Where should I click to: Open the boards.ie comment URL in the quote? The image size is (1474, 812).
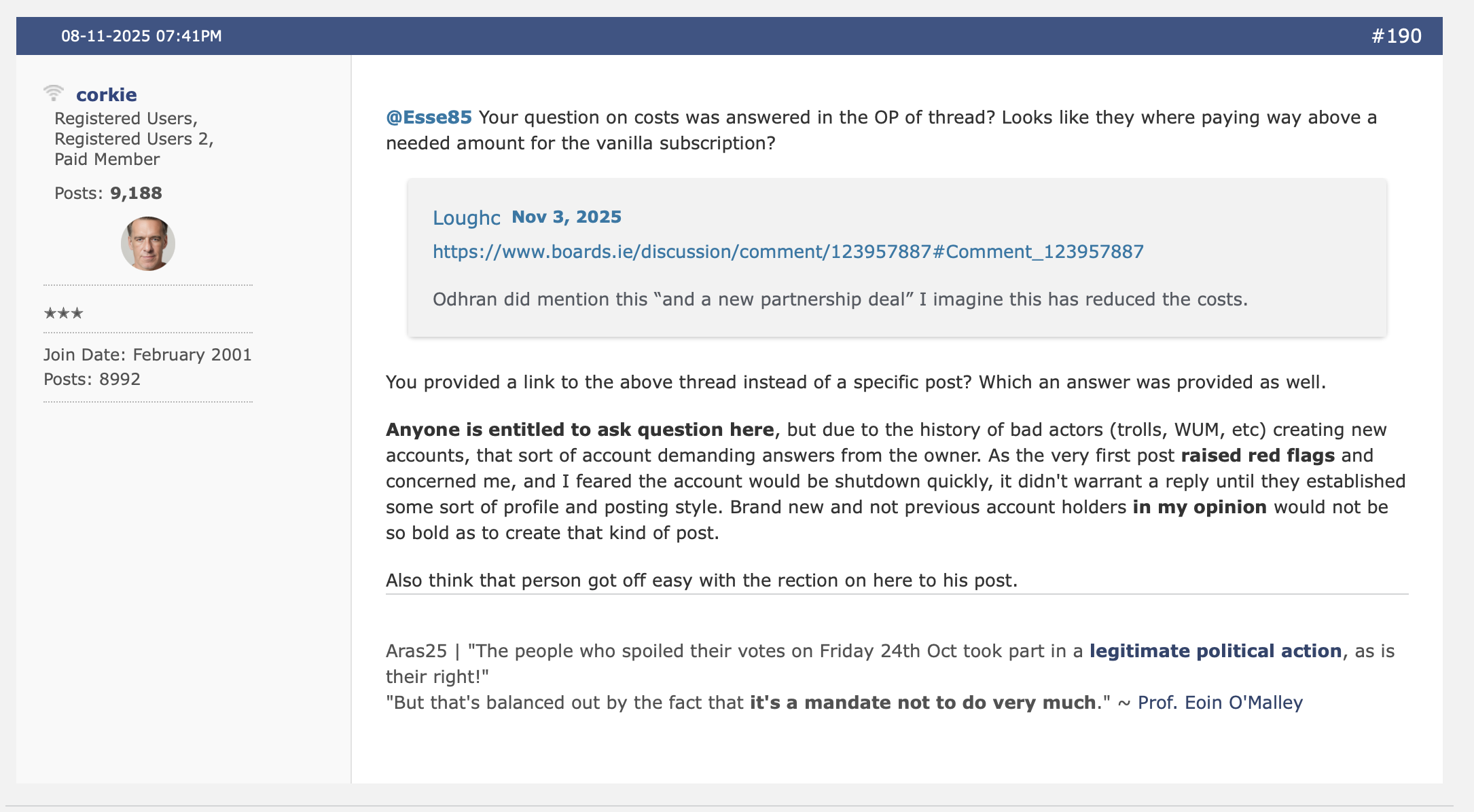788,252
